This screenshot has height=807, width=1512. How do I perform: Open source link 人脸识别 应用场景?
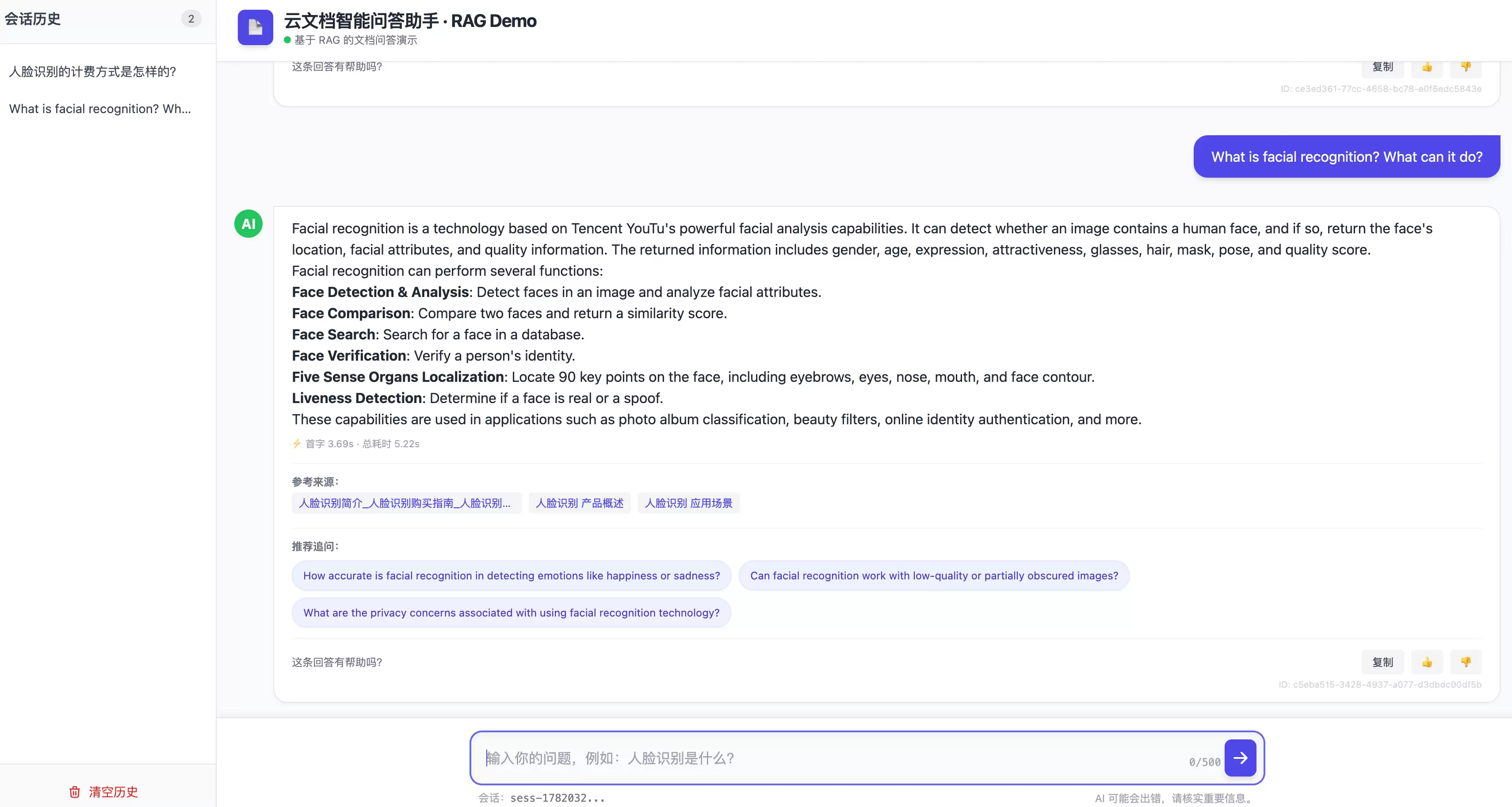point(688,503)
